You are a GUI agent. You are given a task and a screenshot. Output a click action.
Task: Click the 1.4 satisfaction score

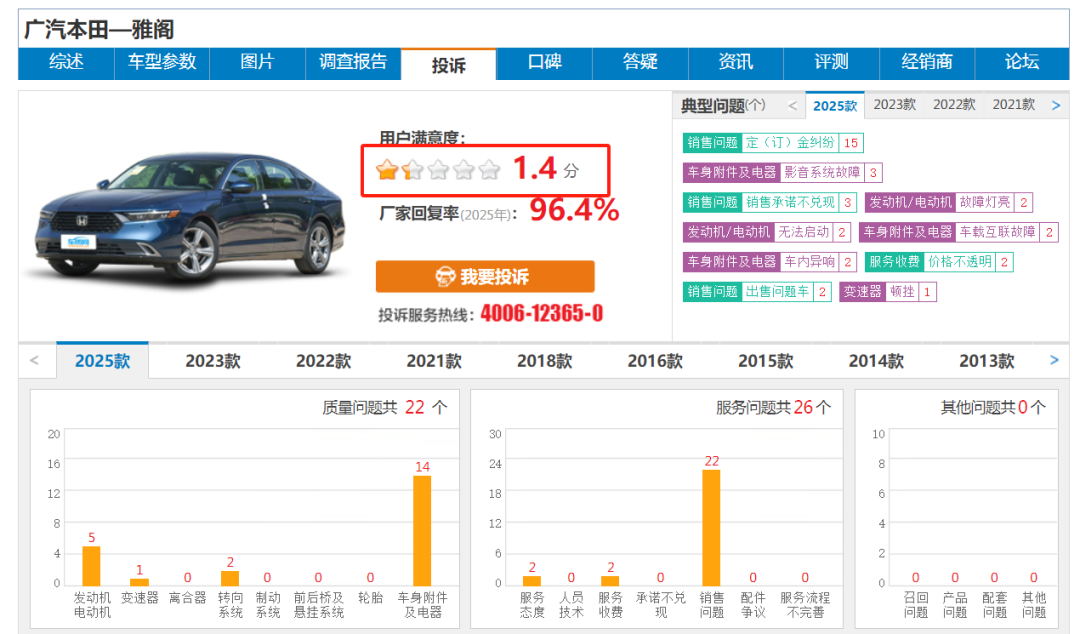coord(535,168)
